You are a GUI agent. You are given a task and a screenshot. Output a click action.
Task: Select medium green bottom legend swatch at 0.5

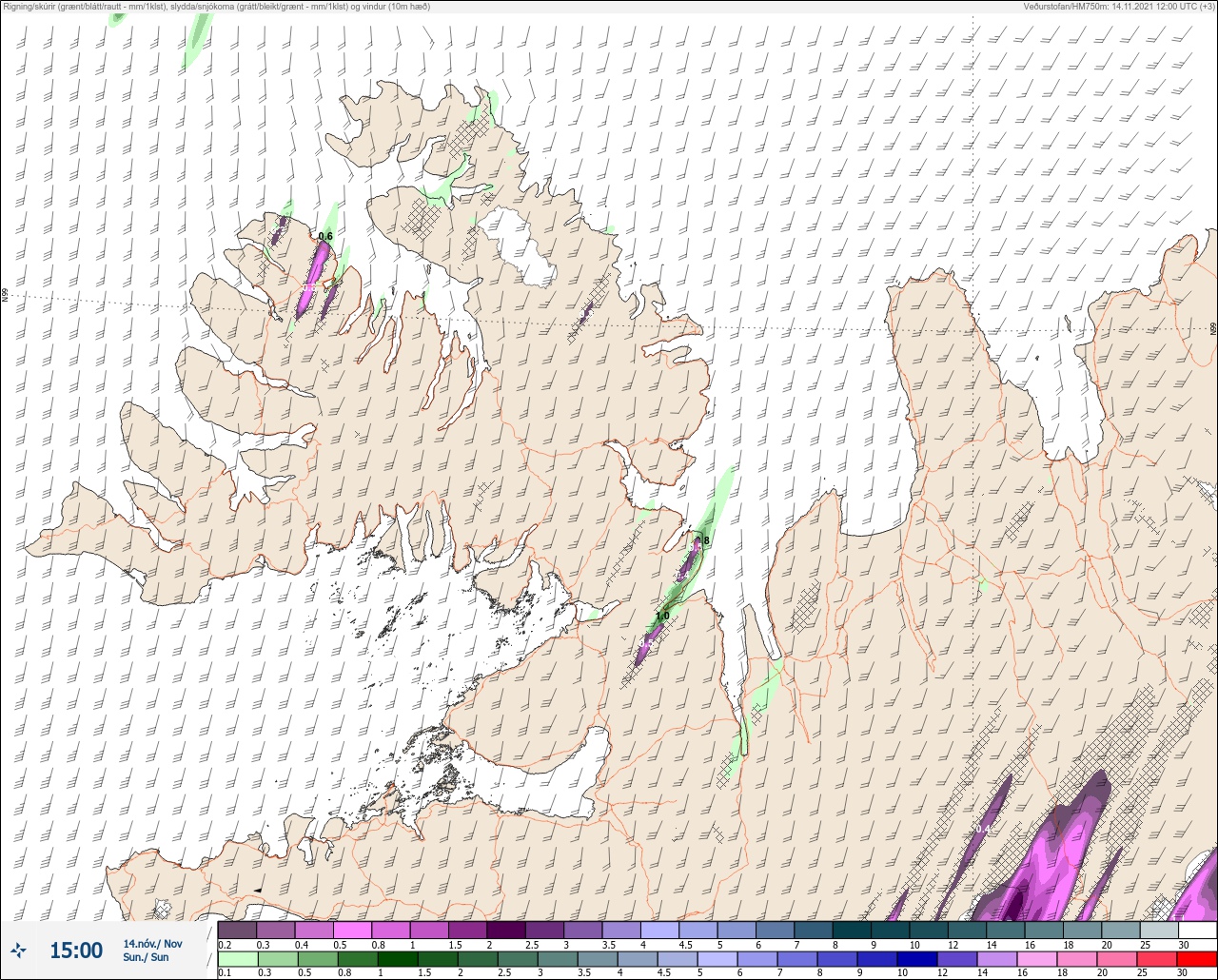tap(319, 959)
